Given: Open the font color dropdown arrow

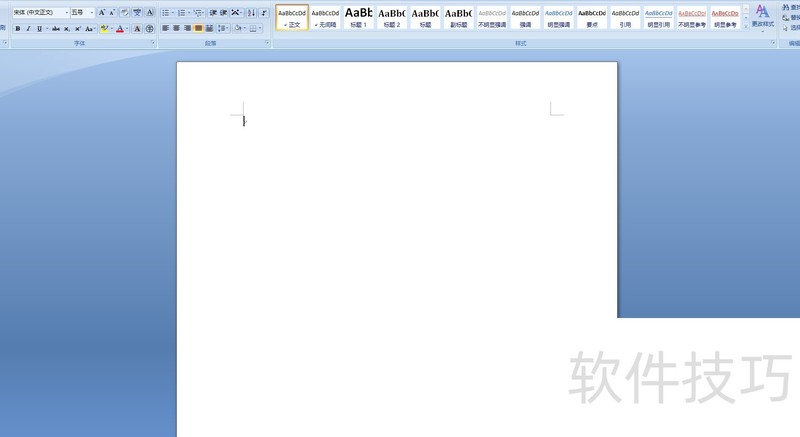Looking at the screenshot, I should (127, 29).
